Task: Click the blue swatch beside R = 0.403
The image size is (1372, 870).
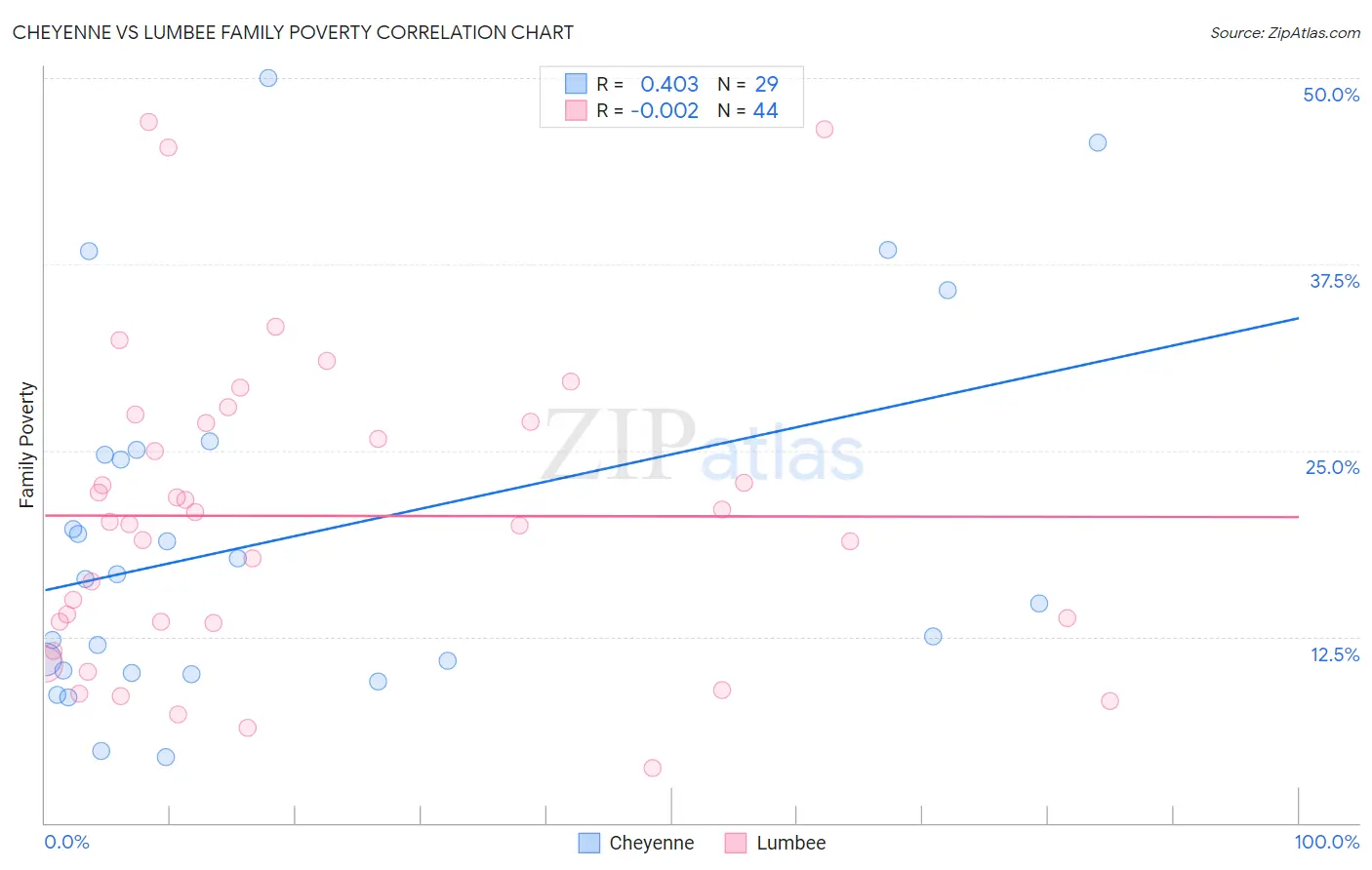Action: tap(576, 84)
